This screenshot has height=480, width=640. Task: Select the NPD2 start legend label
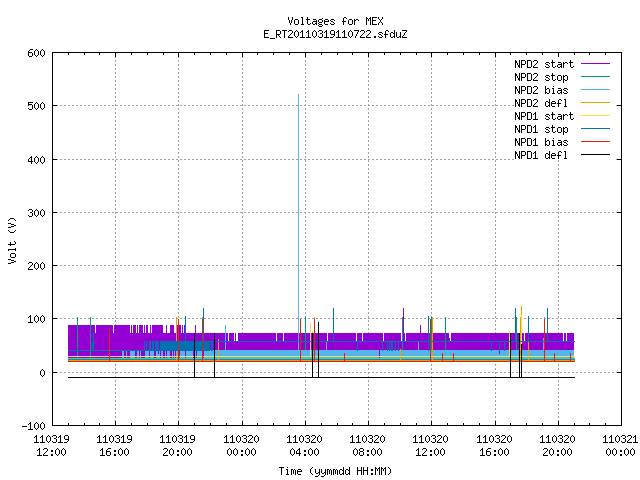(544, 64)
